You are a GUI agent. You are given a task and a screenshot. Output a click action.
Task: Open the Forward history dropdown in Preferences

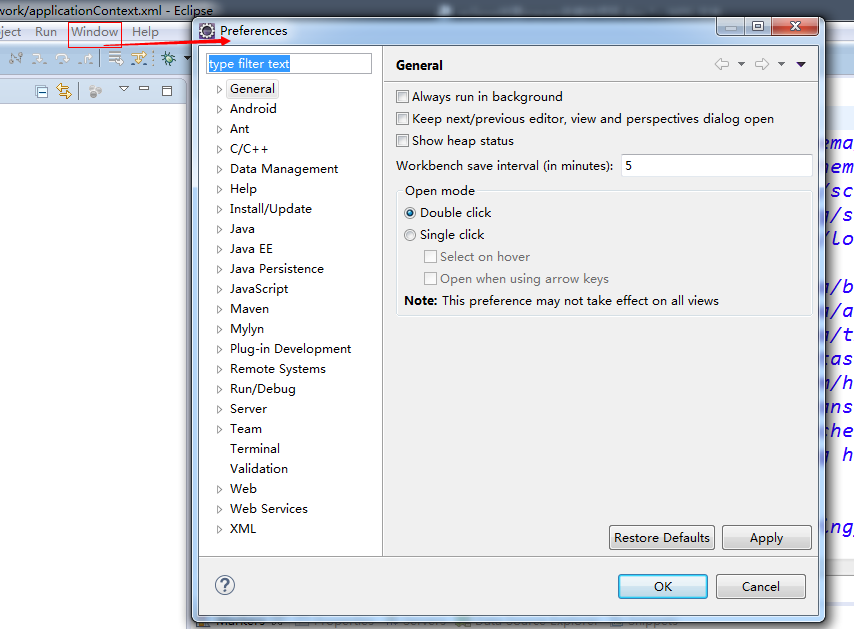point(781,64)
